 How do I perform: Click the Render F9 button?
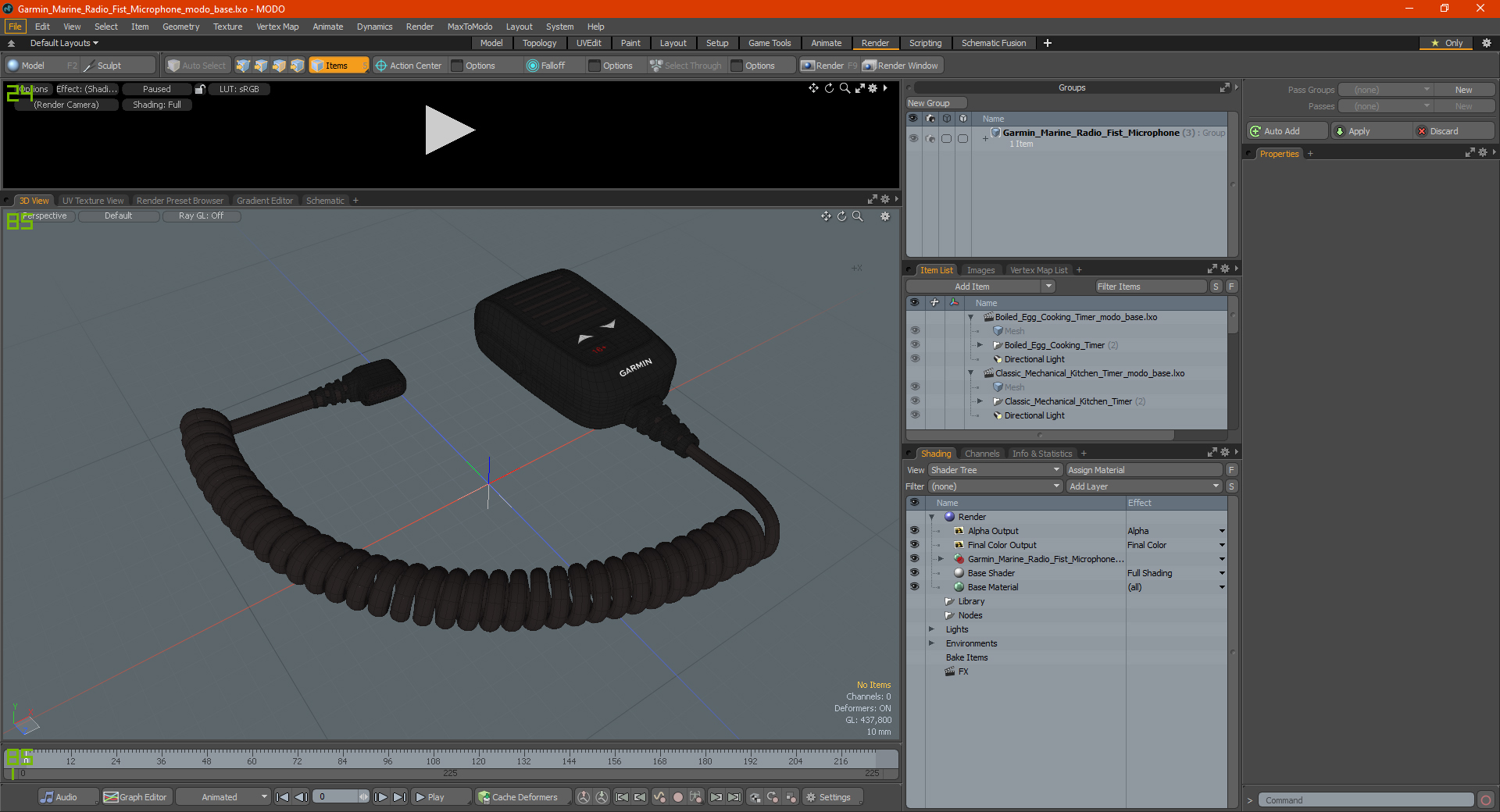[x=829, y=66]
